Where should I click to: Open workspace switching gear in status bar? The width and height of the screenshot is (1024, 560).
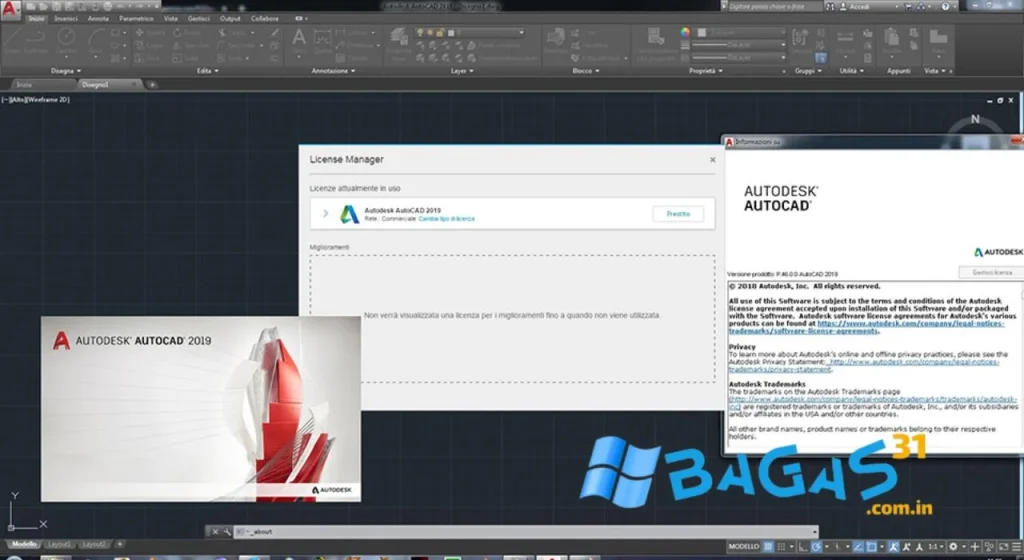(953, 546)
